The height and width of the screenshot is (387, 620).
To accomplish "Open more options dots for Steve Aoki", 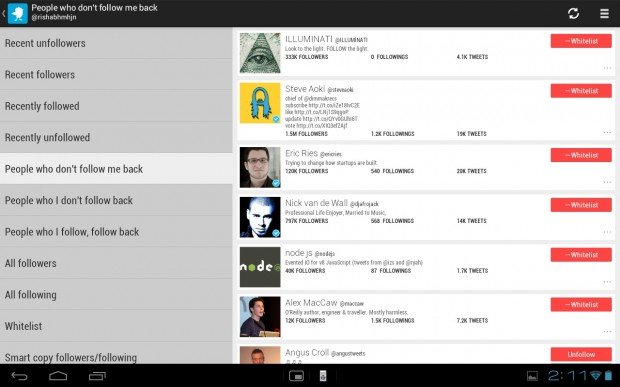I will point(607,132).
